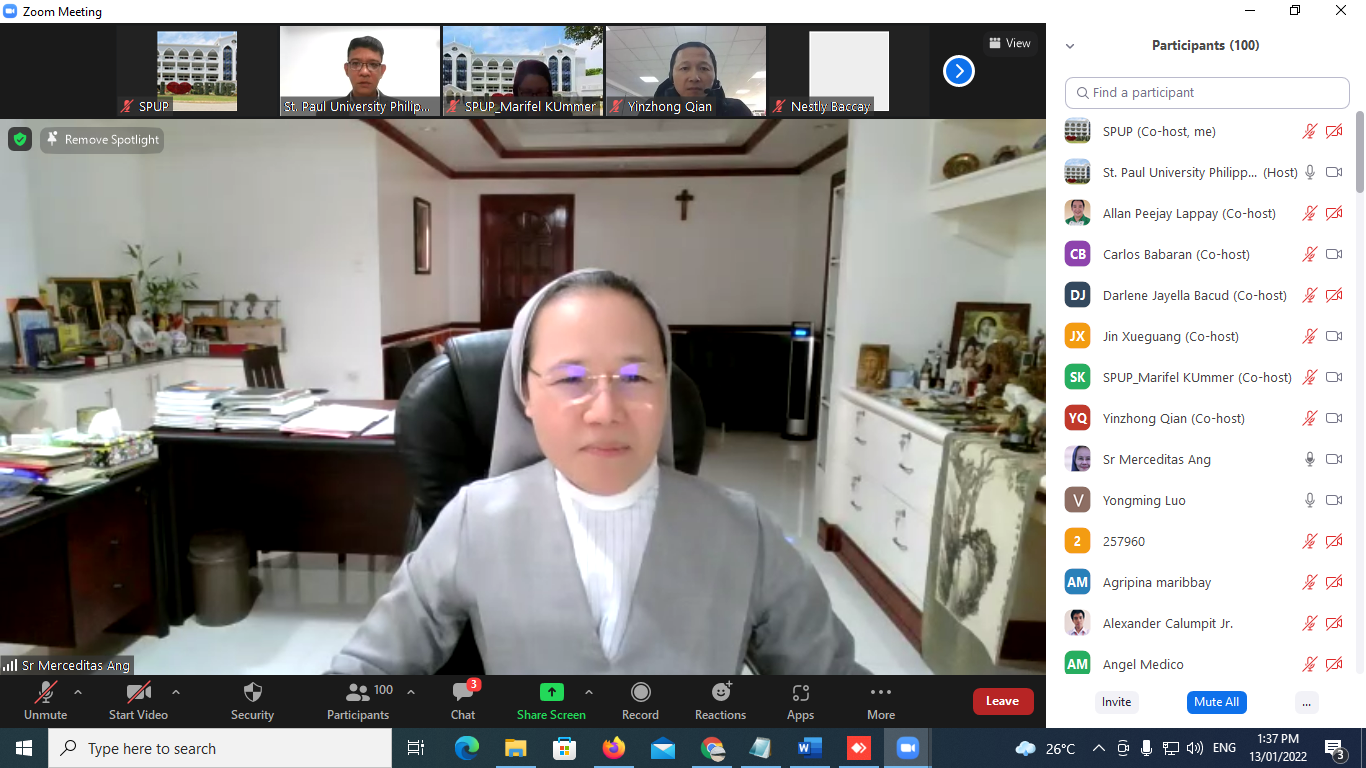Select participant 257960
Viewport: 1366px width, 768px height.
tap(1204, 541)
